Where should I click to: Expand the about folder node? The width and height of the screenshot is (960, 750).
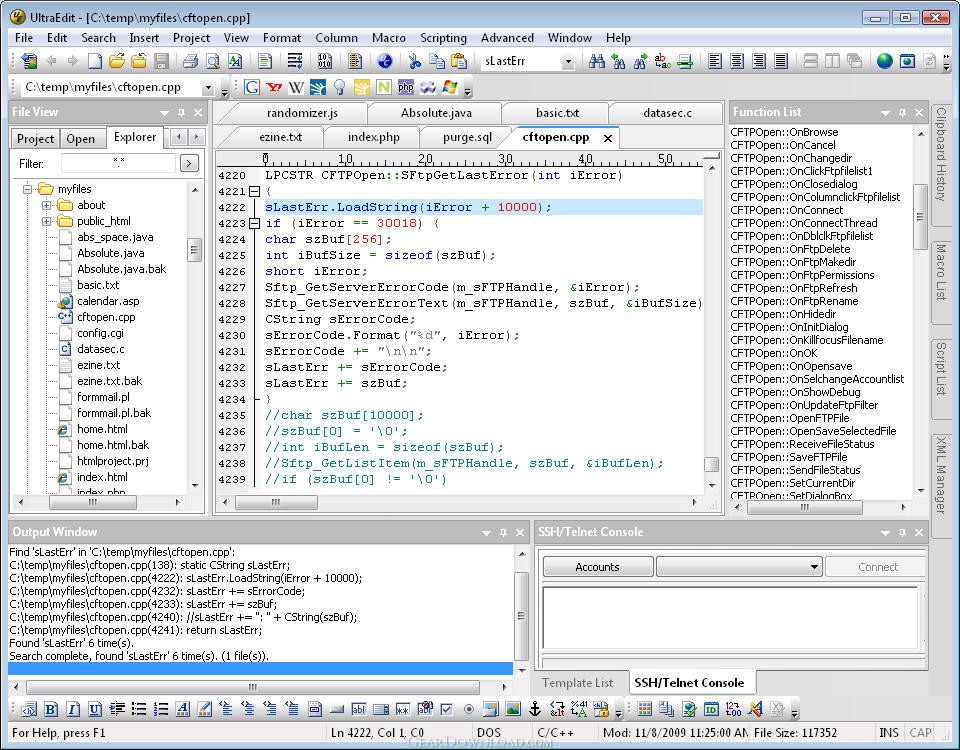pos(47,205)
